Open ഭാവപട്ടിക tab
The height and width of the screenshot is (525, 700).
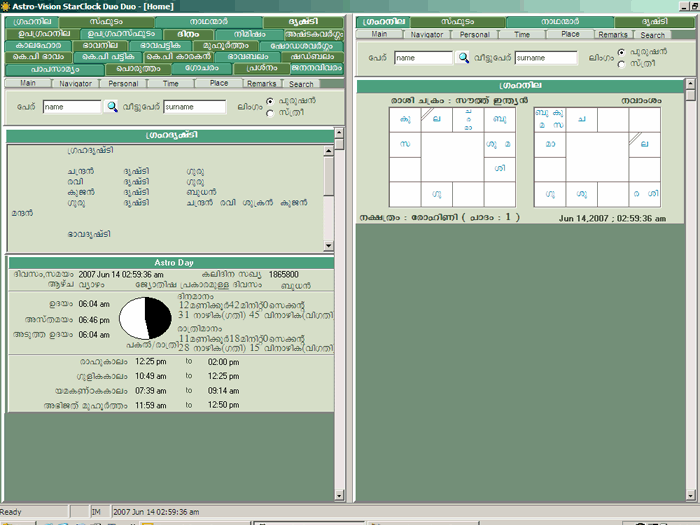(x=161, y=46)
